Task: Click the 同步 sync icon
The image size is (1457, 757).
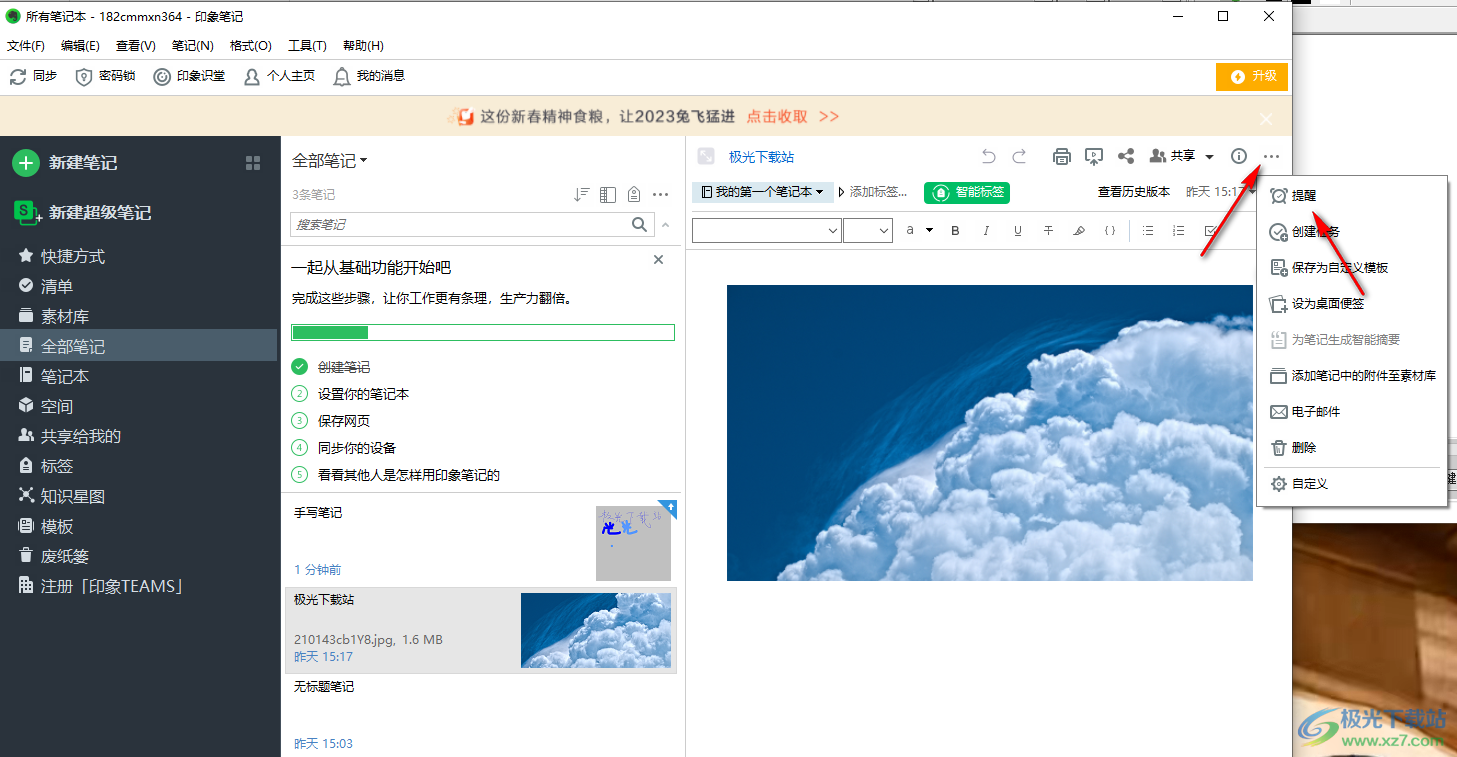Action: click(x=18, y=76)
